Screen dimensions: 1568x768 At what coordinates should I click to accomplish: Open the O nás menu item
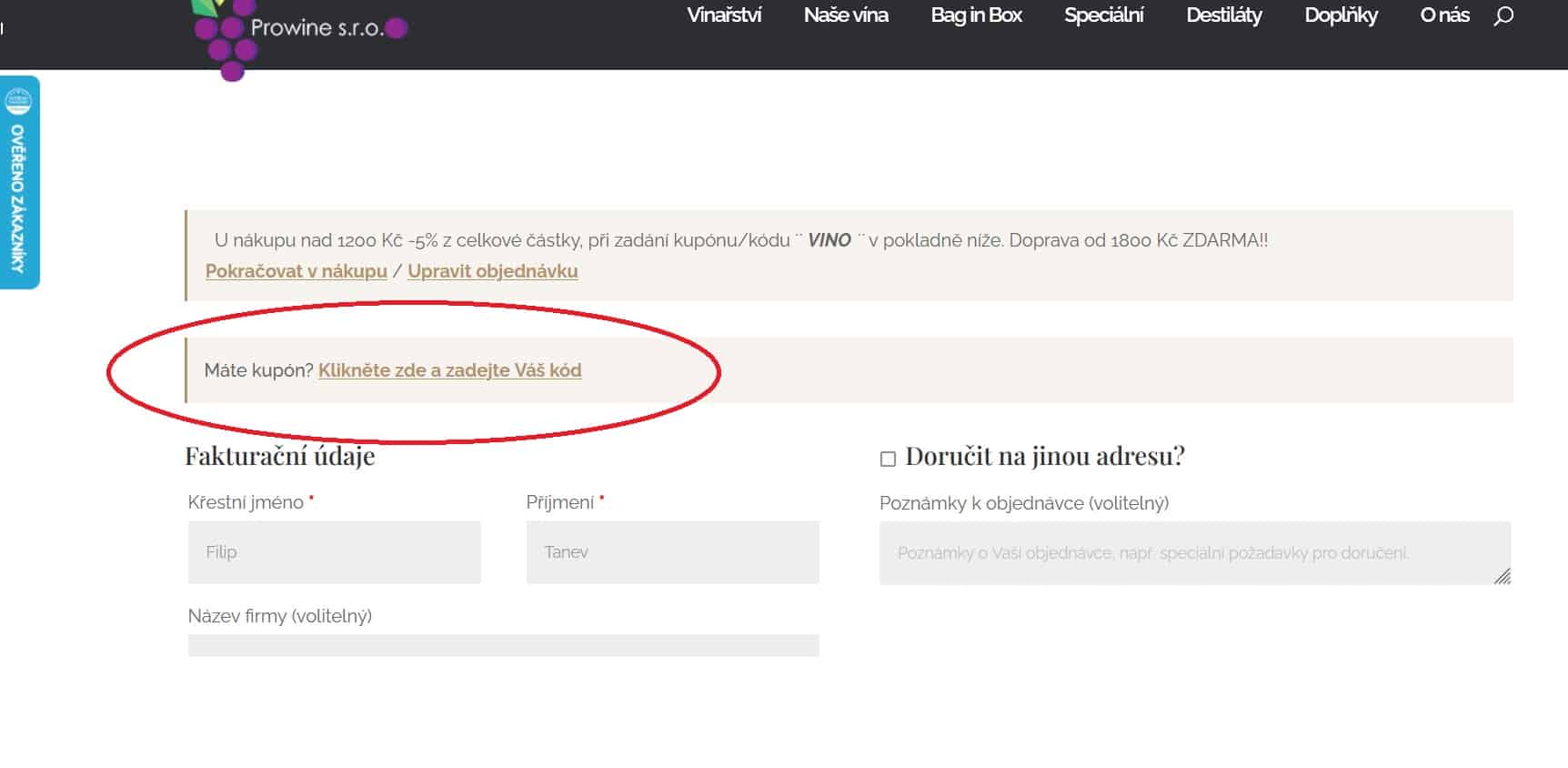pos(1444,15)
